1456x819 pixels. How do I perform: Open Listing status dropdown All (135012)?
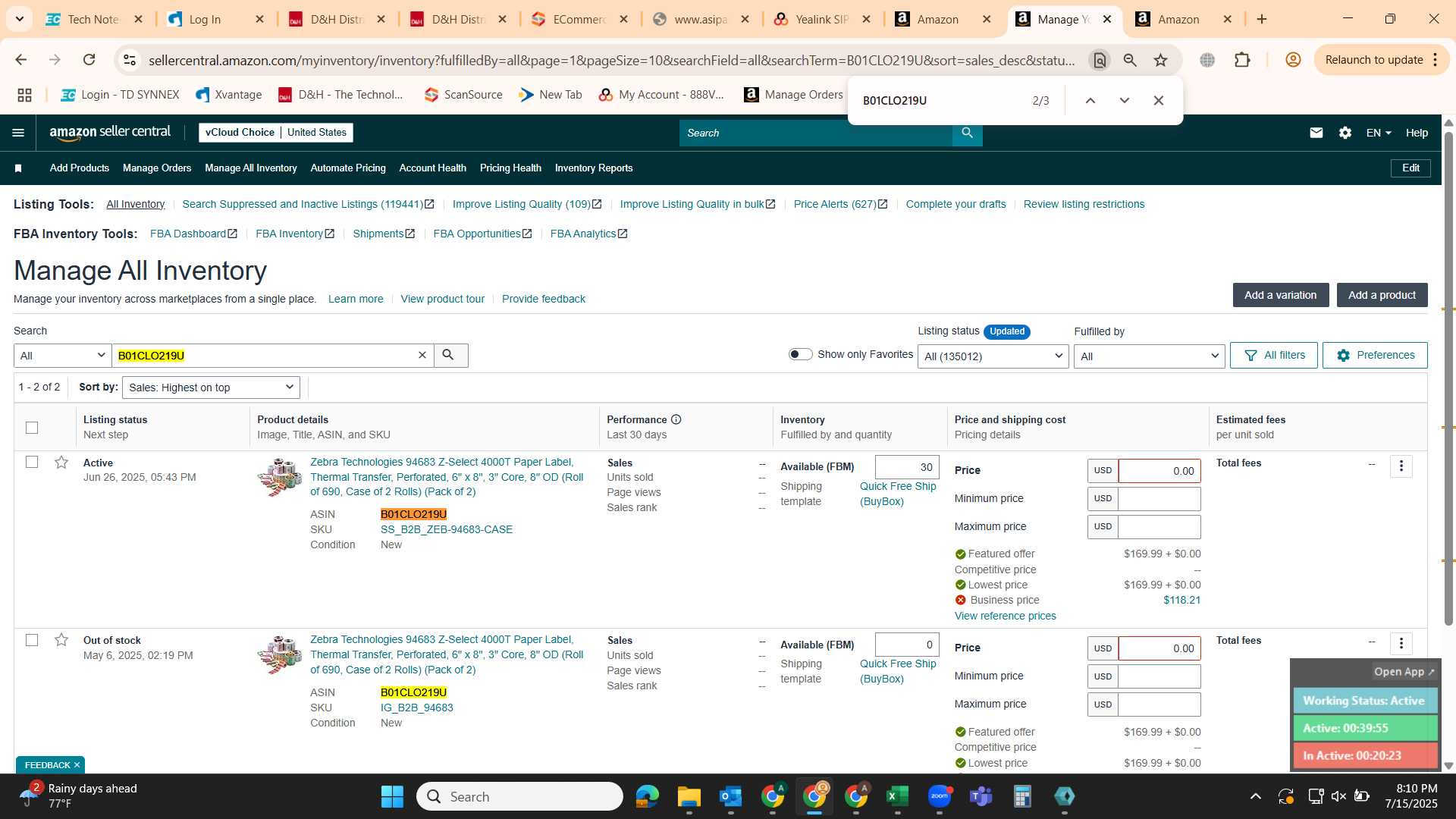[993, 356]
